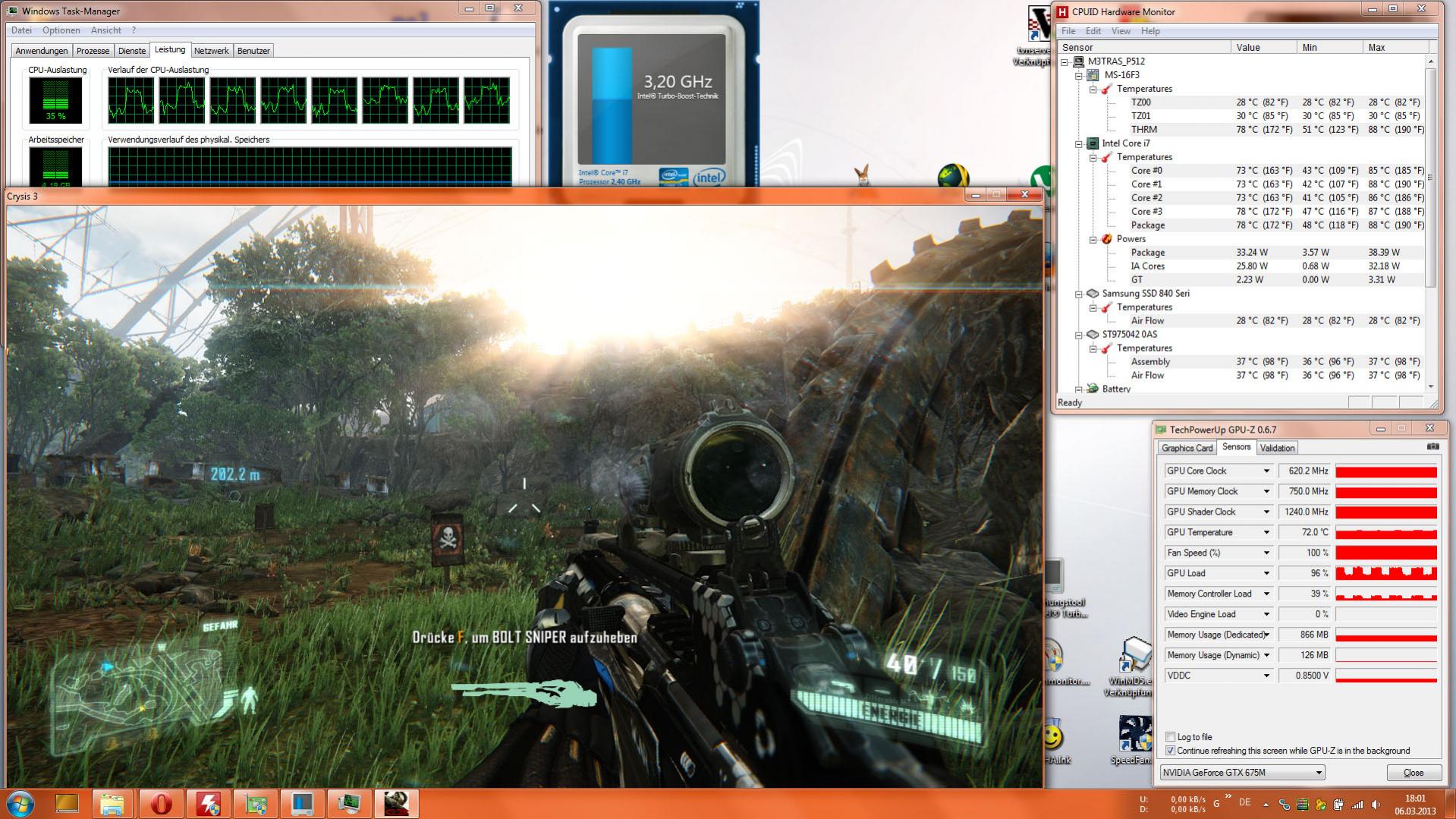Click the DE language indicator
This screenshot has width=1456, height=819.
1244,802
